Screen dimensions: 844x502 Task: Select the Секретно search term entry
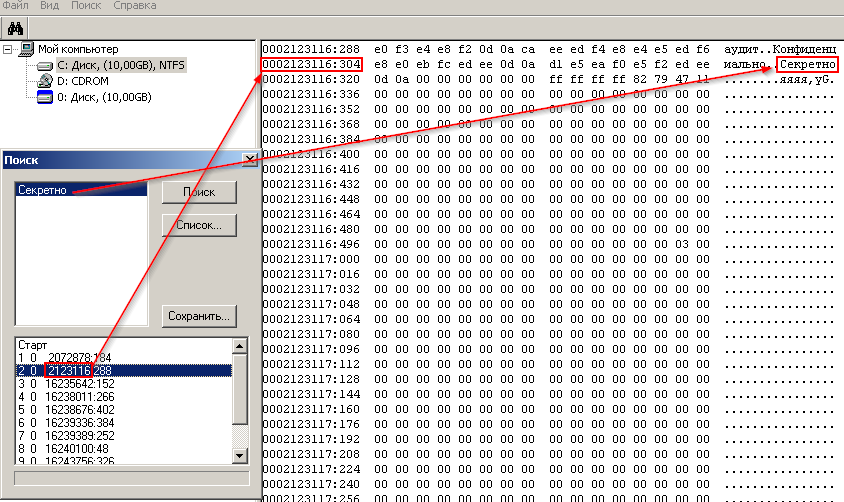(81, 190)
